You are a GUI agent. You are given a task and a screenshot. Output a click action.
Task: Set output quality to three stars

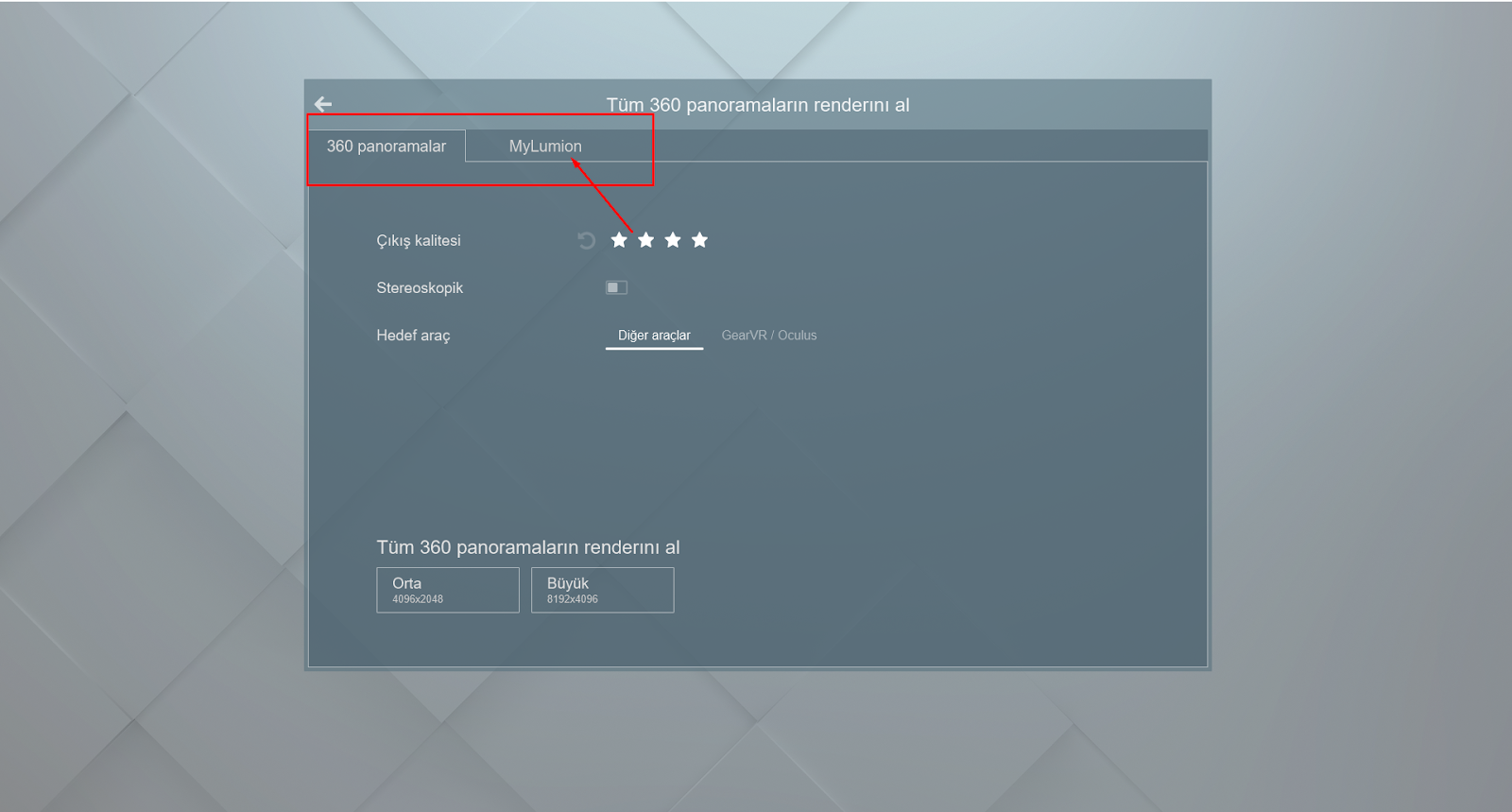(673, 240)
